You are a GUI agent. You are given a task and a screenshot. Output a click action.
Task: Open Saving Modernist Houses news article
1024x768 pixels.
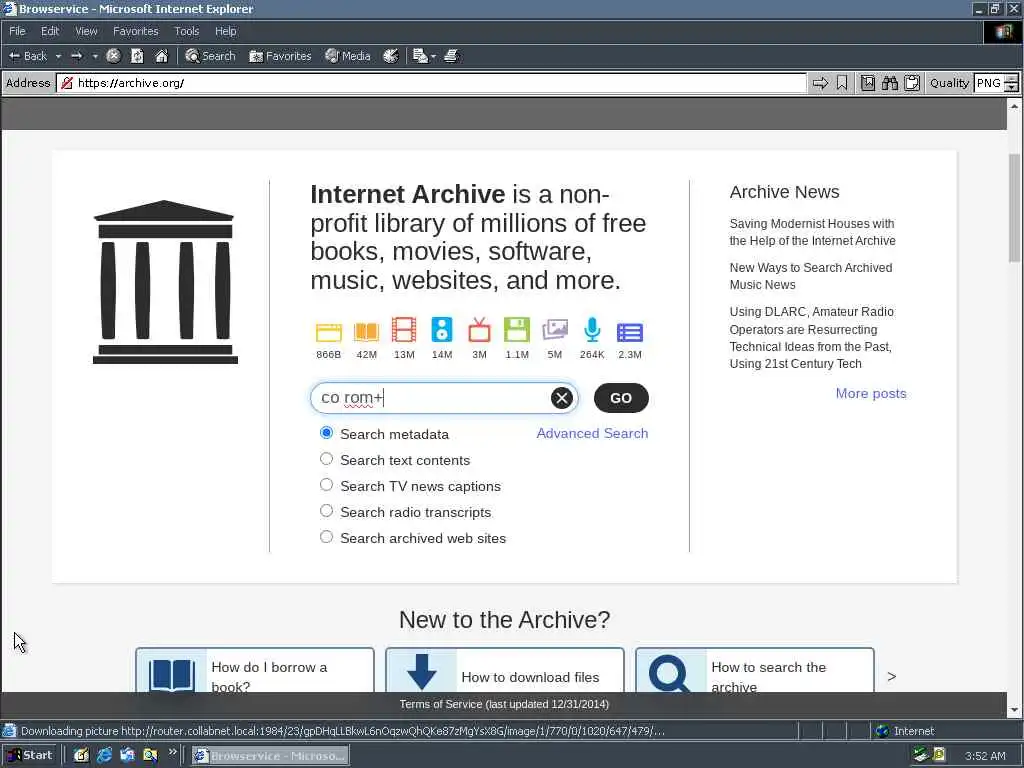click(812, 232)
